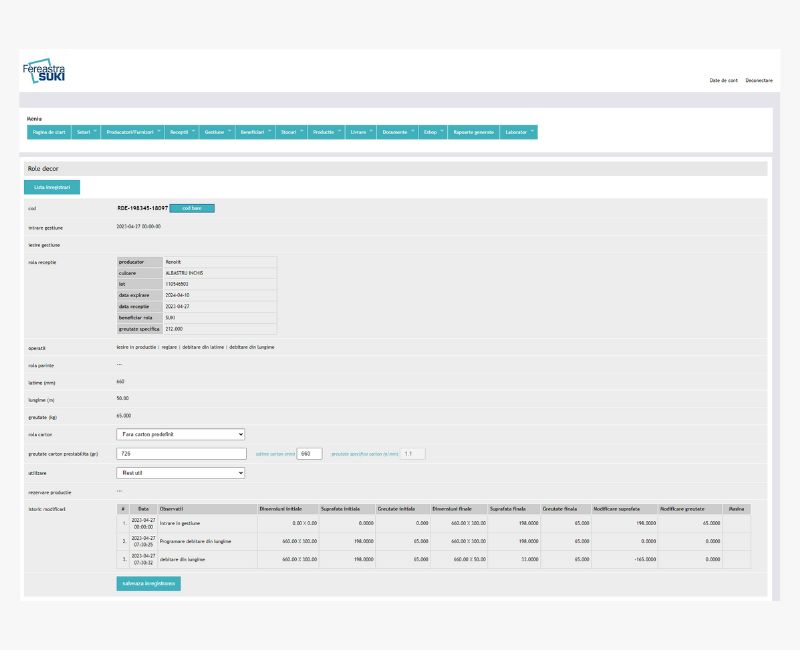Log out via the Deconectare link
This screenshot has height=650, width=800.
(759, 80)
